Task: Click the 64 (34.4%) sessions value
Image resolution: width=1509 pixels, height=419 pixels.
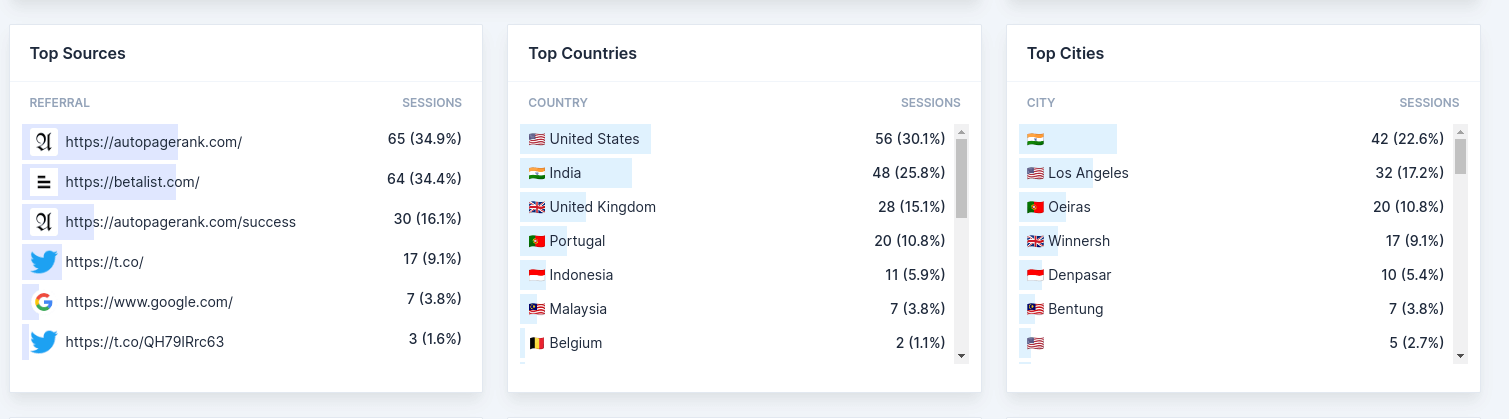Action: 425,179
